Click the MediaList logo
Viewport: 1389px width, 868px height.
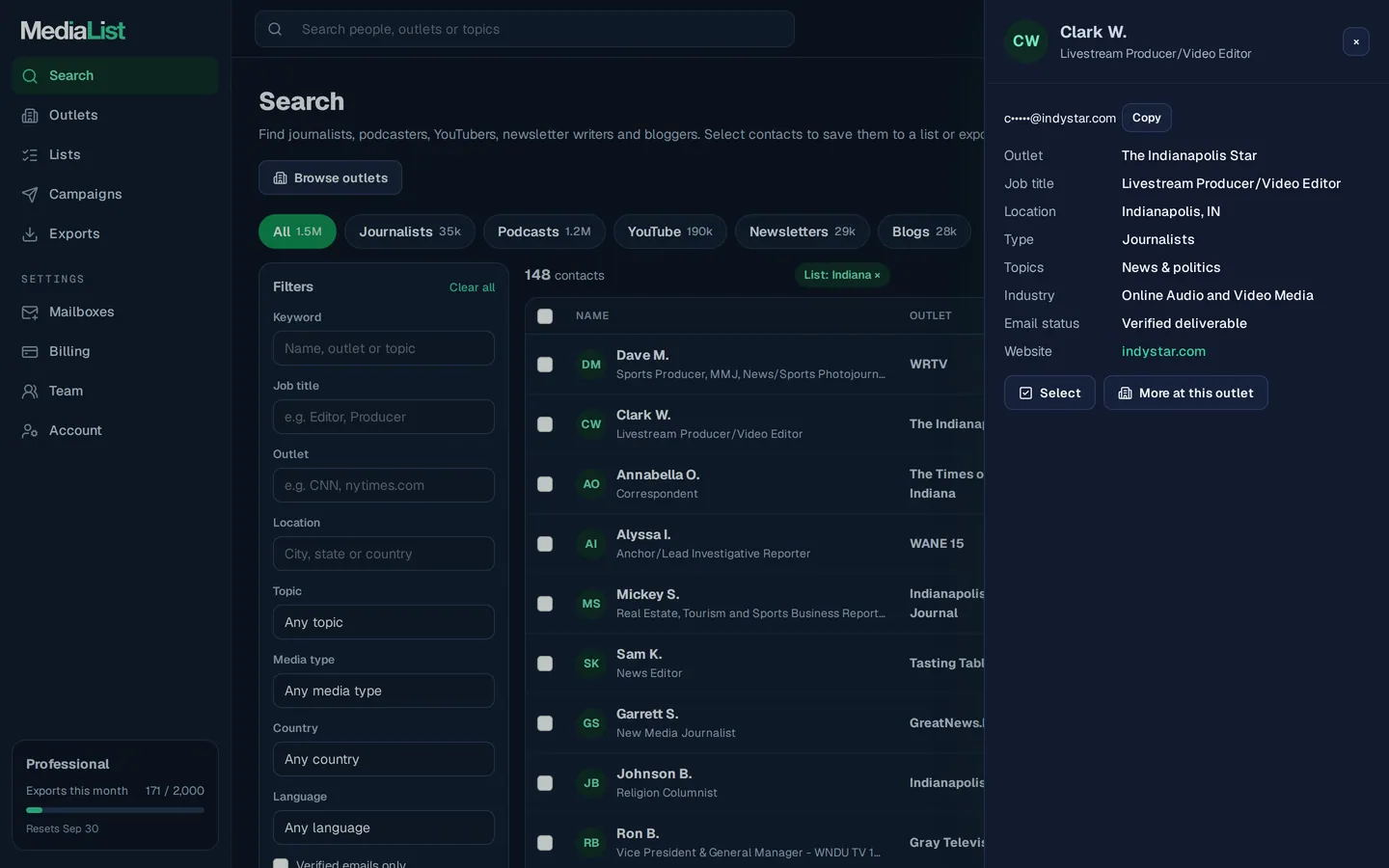pyautogui.click(x=73, y=31)
